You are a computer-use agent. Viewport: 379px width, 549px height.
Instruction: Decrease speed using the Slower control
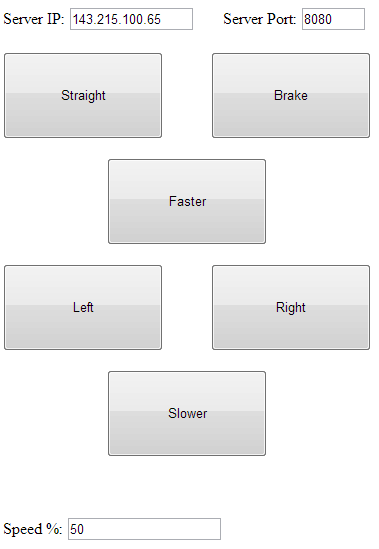click(x=187, y=414)
